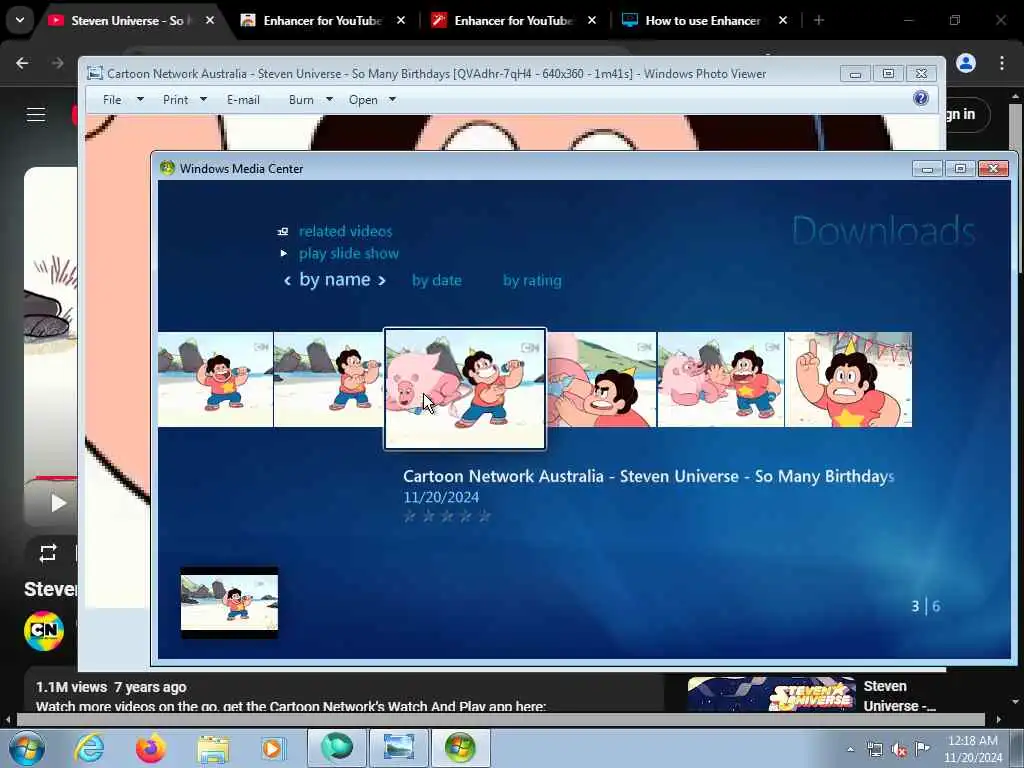Screen dimensions: 1024x768
Task: Click the muted volume tray icon
Action: pyautogui.click(x=899, y=750)
